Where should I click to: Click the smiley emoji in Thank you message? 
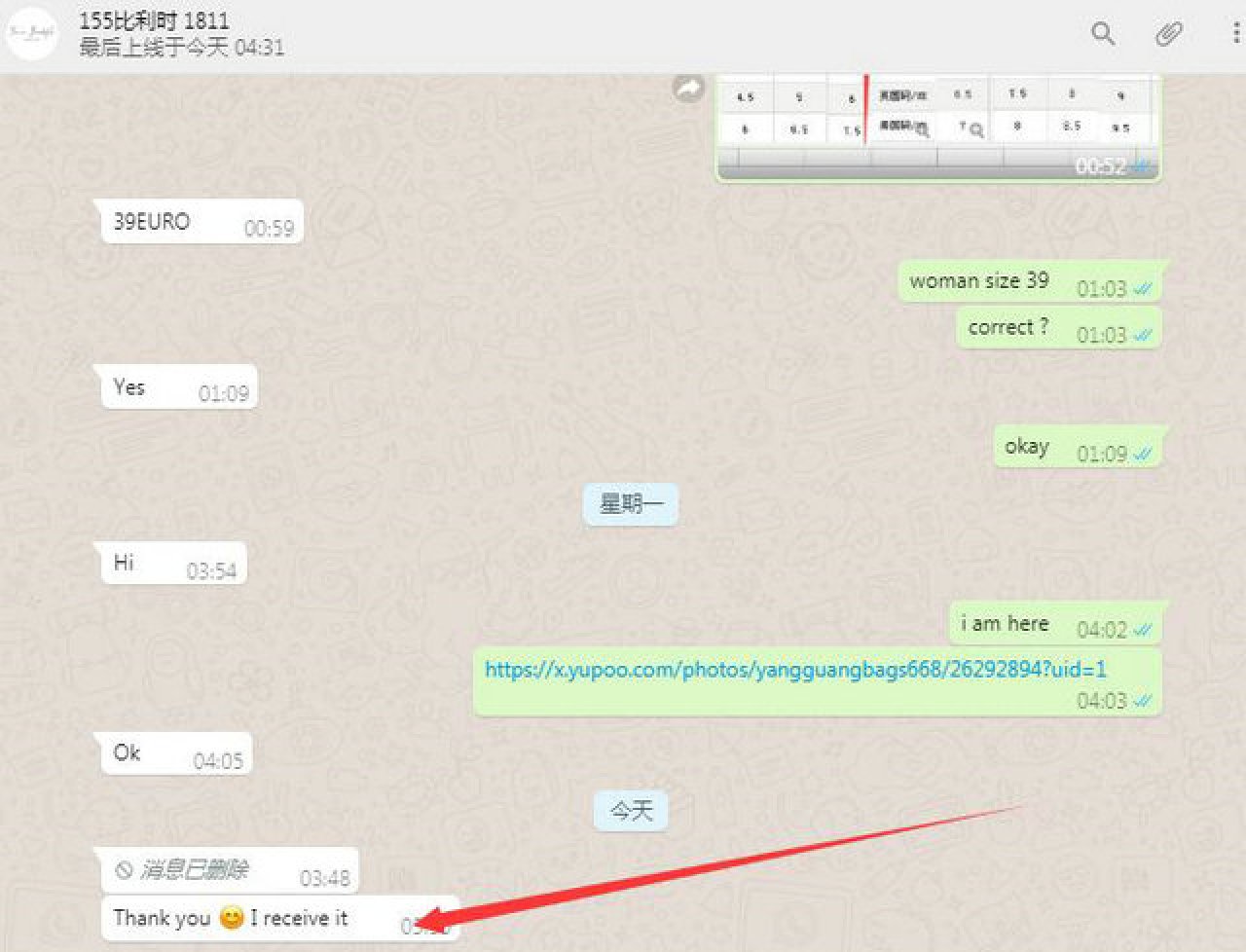(x=231, y=918)
